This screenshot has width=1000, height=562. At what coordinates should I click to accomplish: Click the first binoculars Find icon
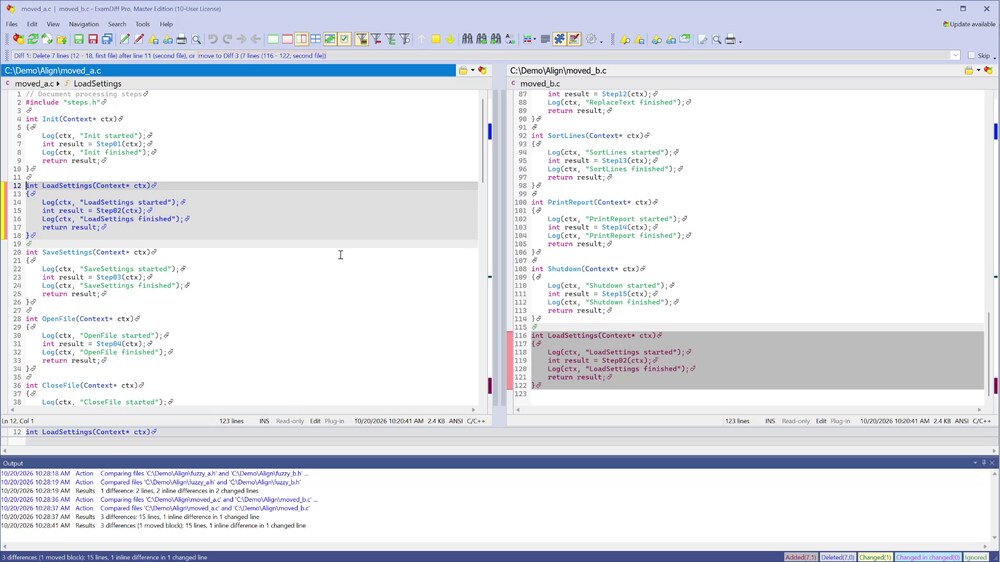(x=467, y=40)
